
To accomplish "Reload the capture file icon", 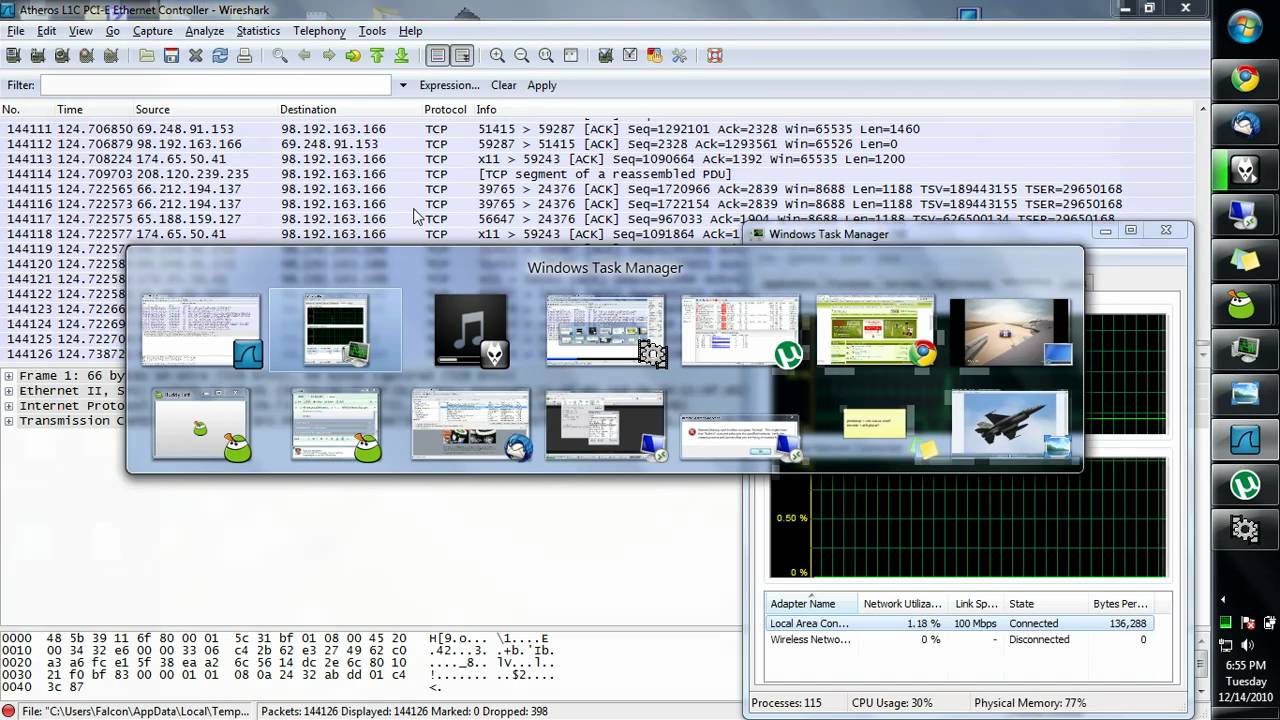I will pos(220,56).
